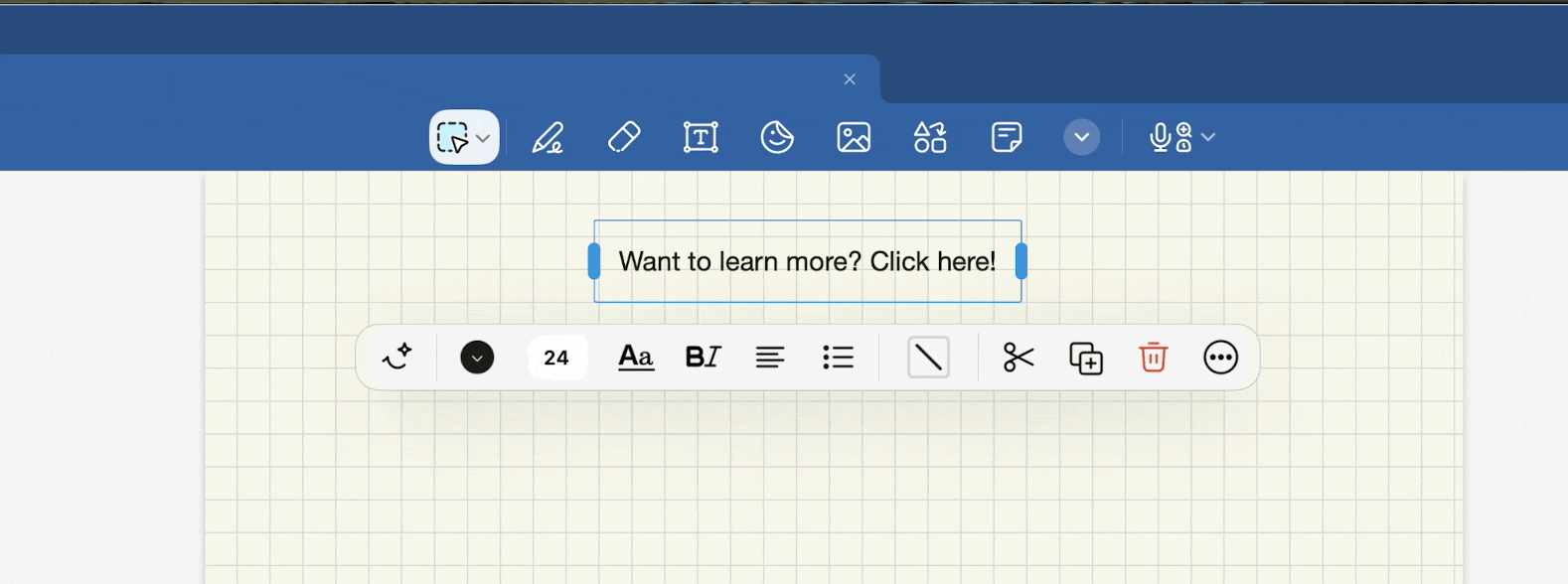The width and height of the screenshot is (1568, 584).
Task: Choose the Eraser tool
Action: tap(624, 137)
